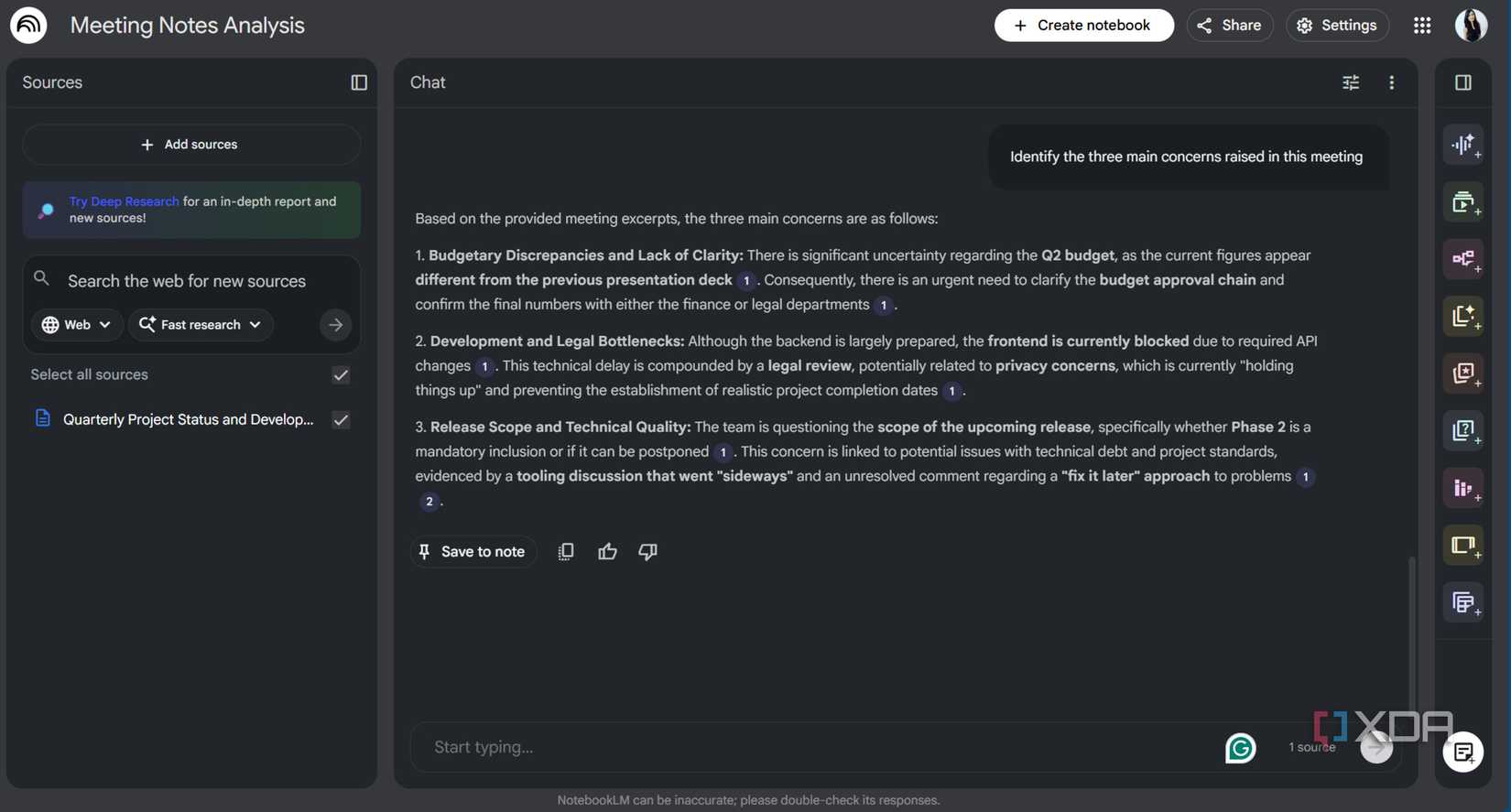Toggle Select all sources checkbox
Image resolution: width=1511 pixels, height=812 pixels.
[340, 374]
